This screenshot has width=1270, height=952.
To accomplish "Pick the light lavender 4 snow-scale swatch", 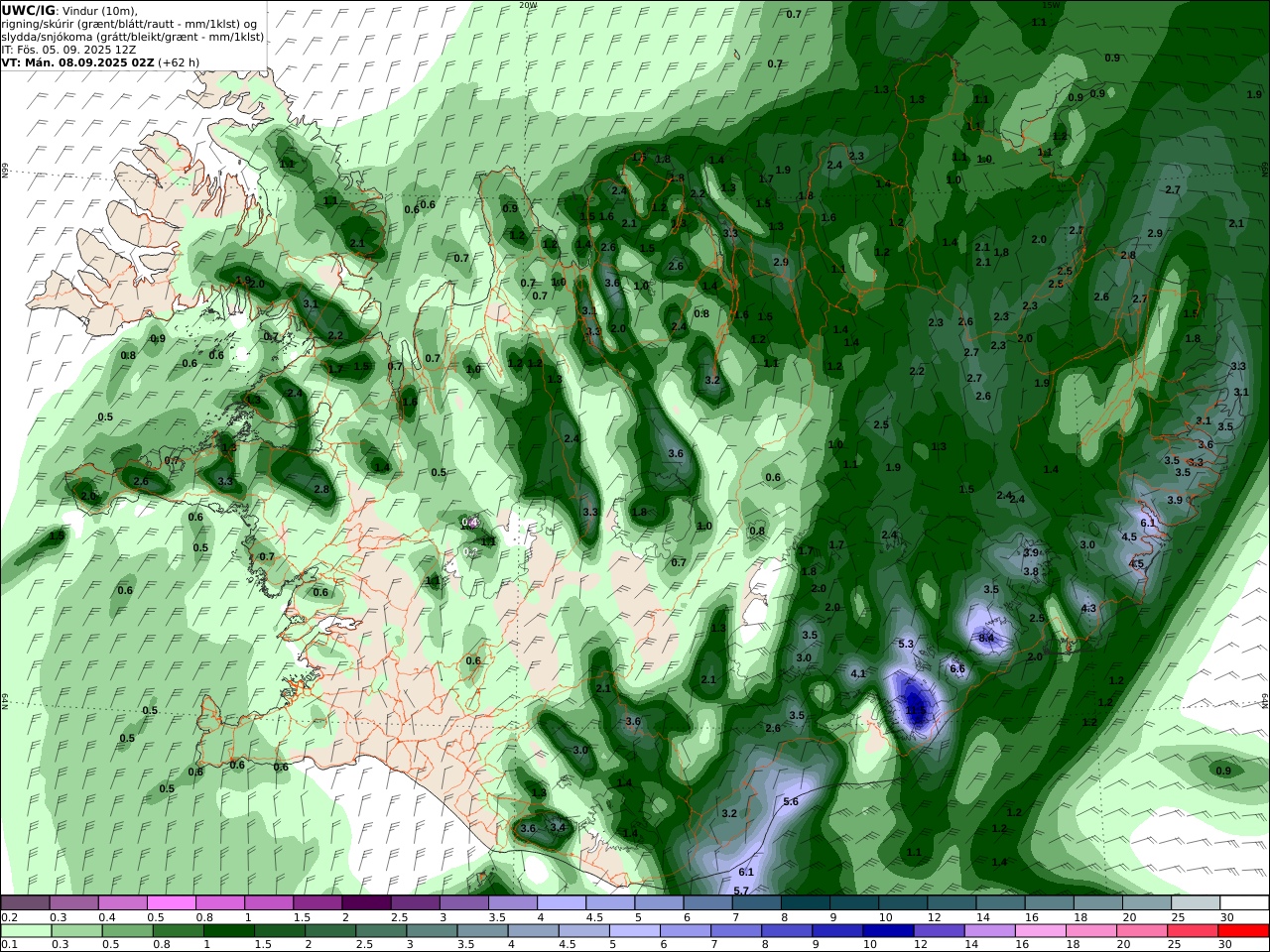I will [x=560, y=903].
